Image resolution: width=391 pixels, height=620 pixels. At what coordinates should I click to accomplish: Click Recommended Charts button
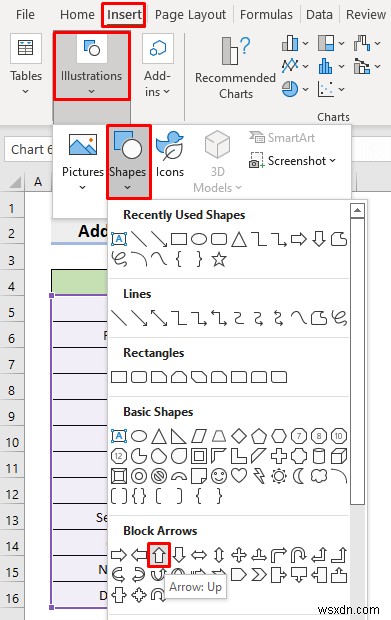point(235,67)
